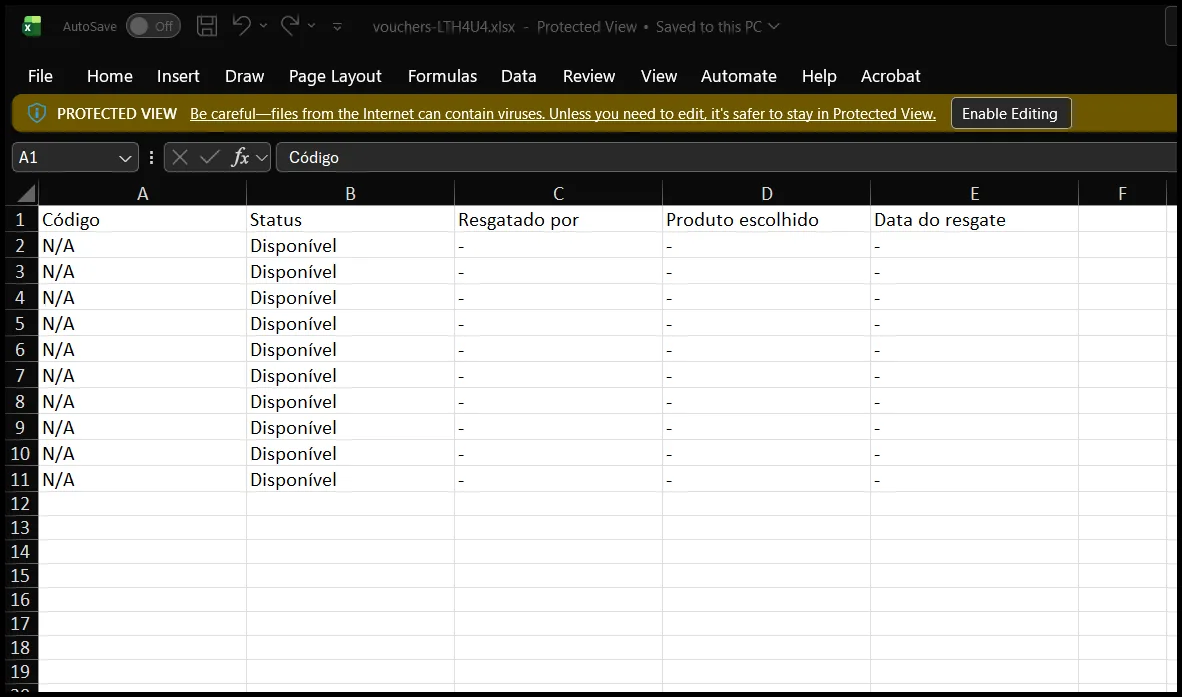This screenshot has height=697, width=1182.
Task: Open Customize Quick Access Toolbar dropdown
Action: tap(337, 26)
